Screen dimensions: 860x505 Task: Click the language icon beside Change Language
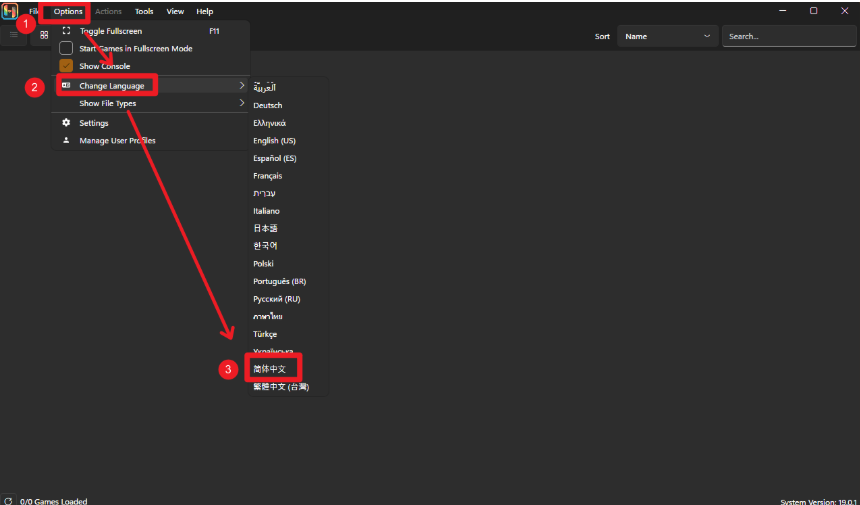(66, 86)
